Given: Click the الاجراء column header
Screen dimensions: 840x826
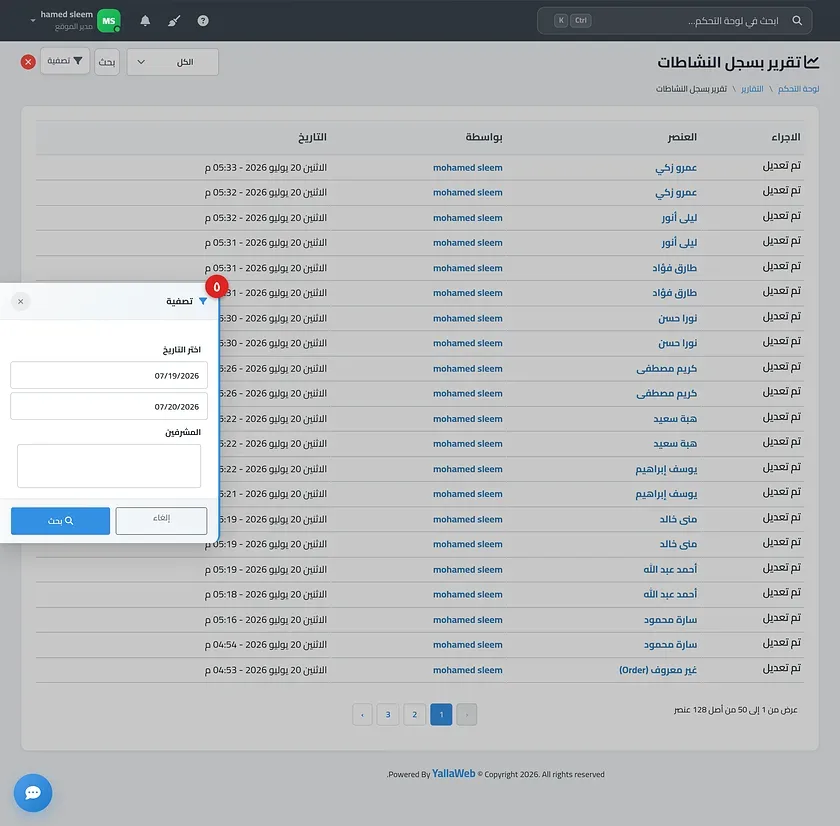Looking at the screenshot, I should pyautogui.click(x=786, y=137).
